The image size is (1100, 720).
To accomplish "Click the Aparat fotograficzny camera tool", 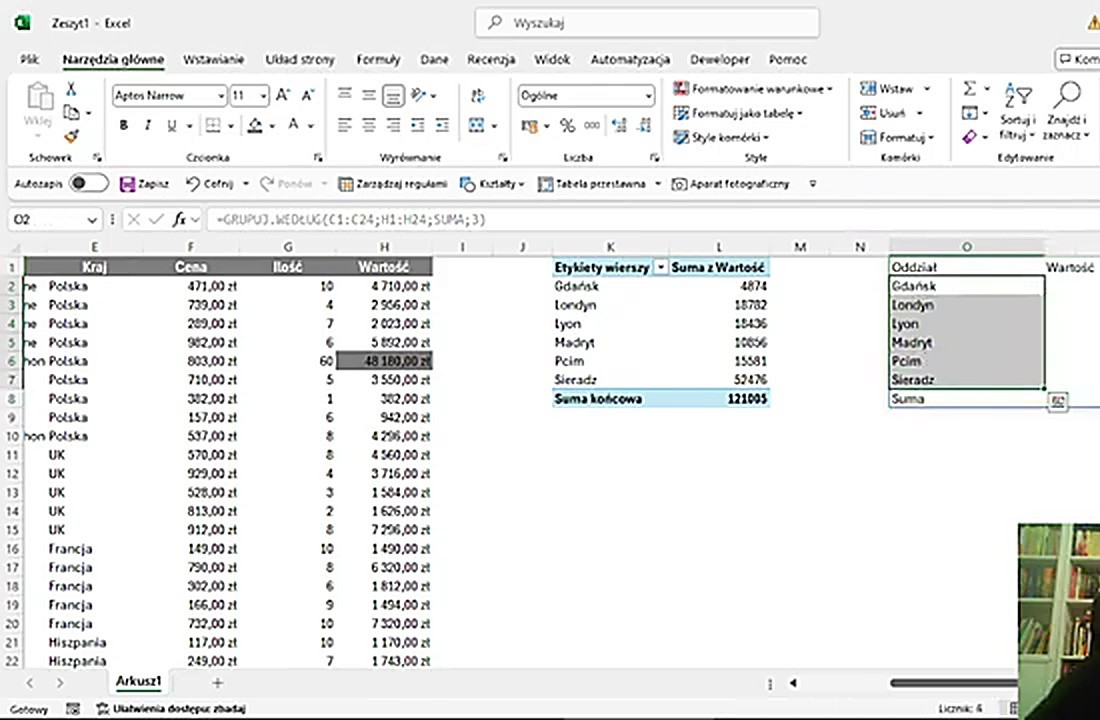I will point(730,184).
